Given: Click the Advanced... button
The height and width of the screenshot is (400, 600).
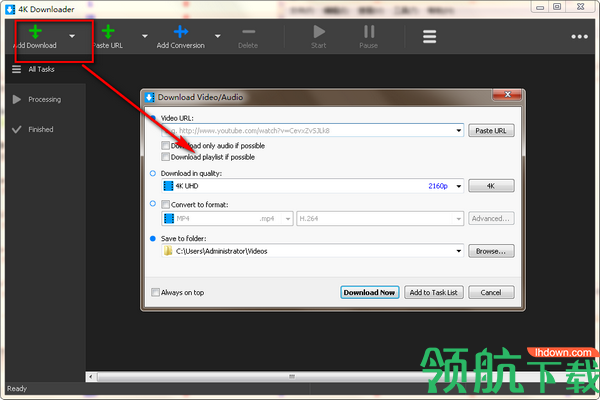Looking at the screenshot, I should [491, 219].
